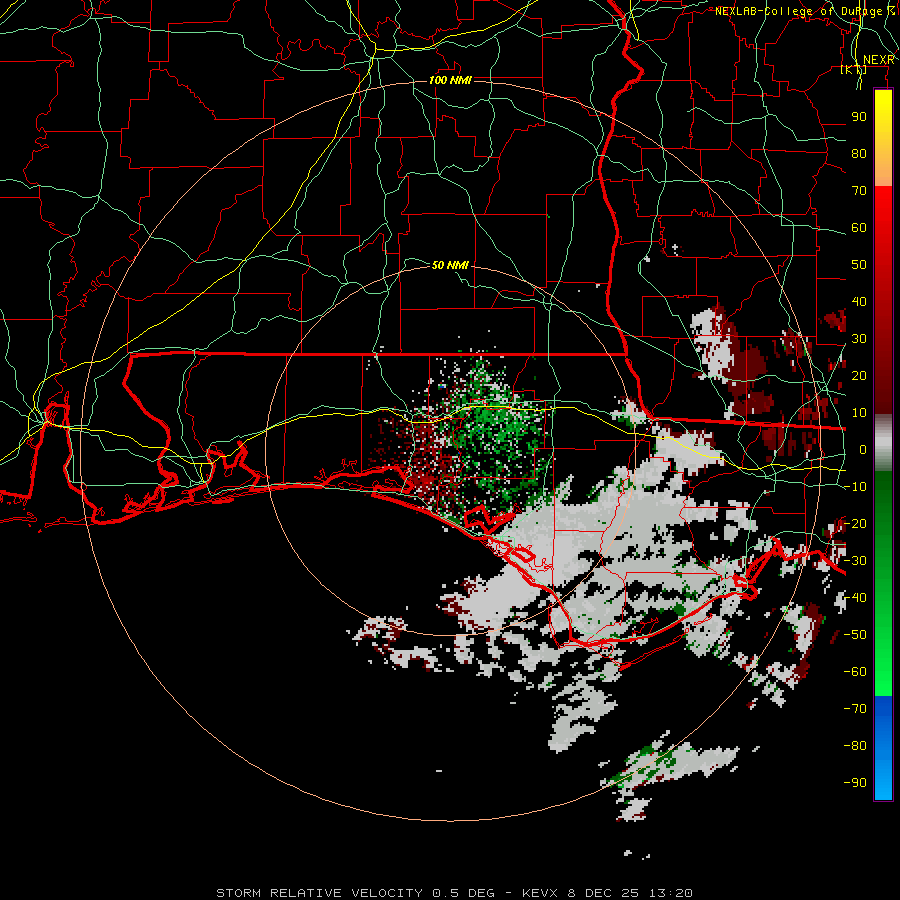The image size is (900, 900).
Task: Click the -60 value on velocity scale
Action: click(x=855, y=672)
